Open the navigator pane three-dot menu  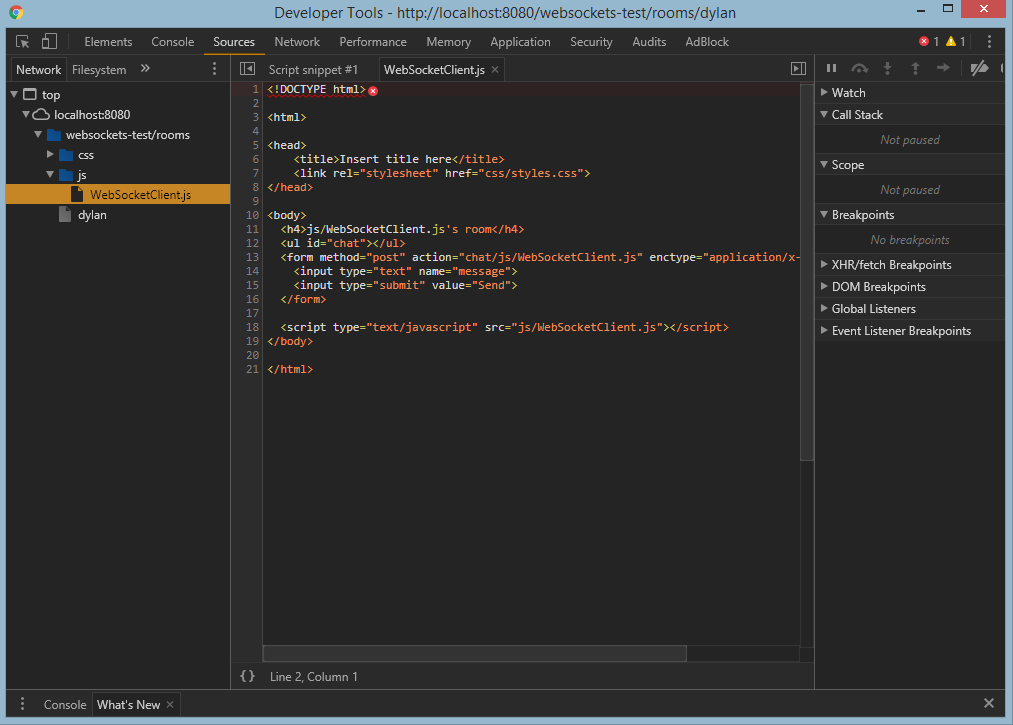[214, 69]
